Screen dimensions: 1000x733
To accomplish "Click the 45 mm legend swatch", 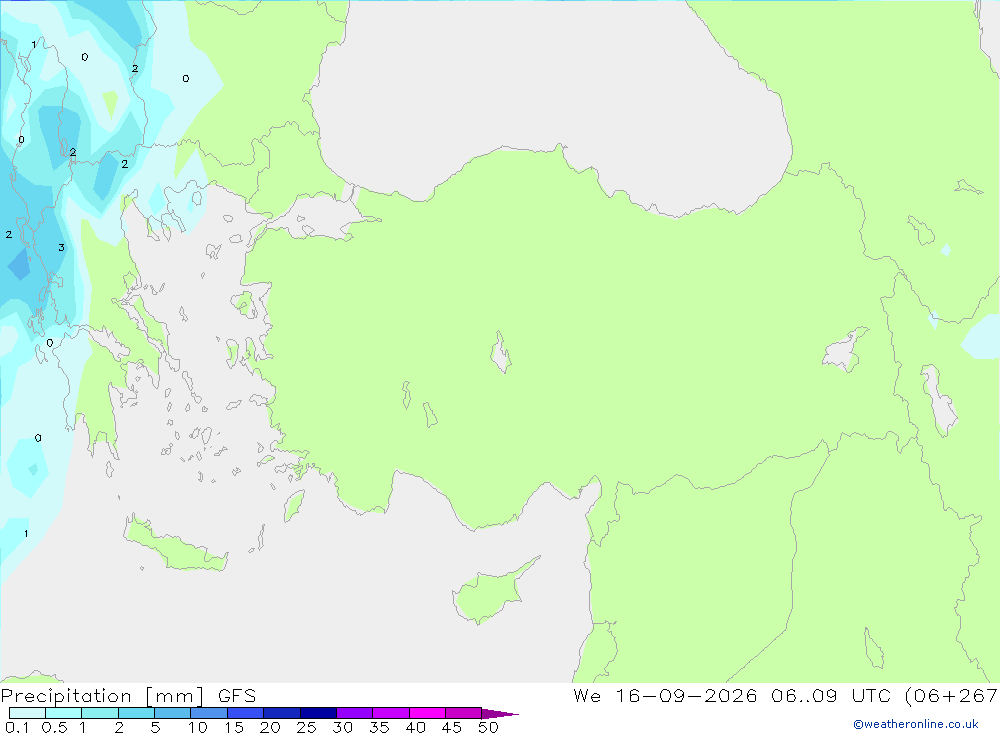I will (463, 713).
